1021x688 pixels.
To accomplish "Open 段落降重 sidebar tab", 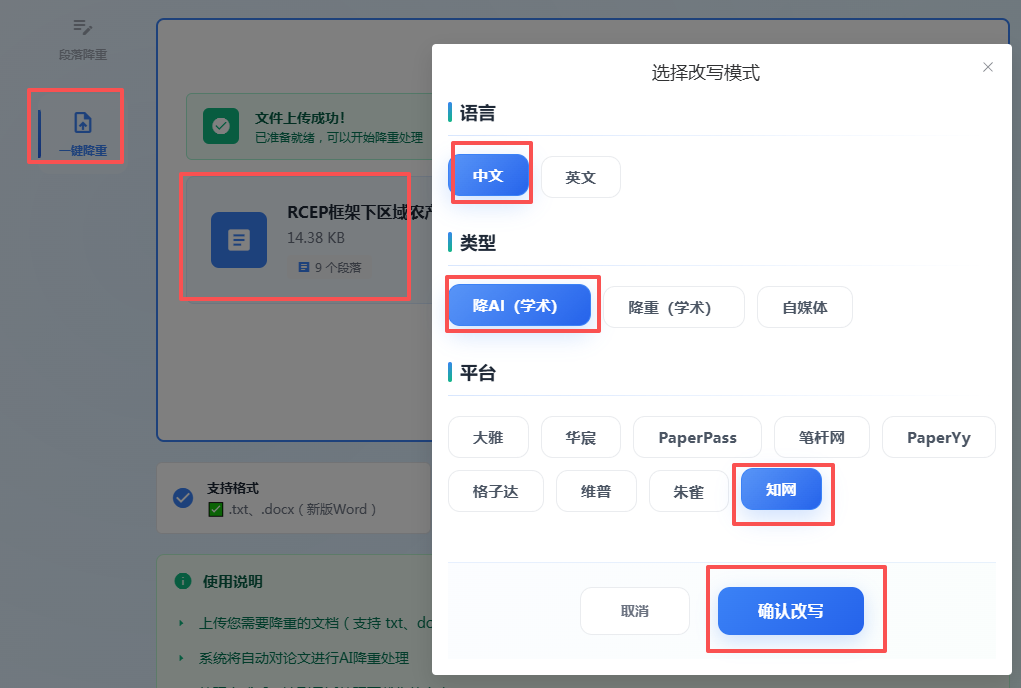I will coord(82,38).
